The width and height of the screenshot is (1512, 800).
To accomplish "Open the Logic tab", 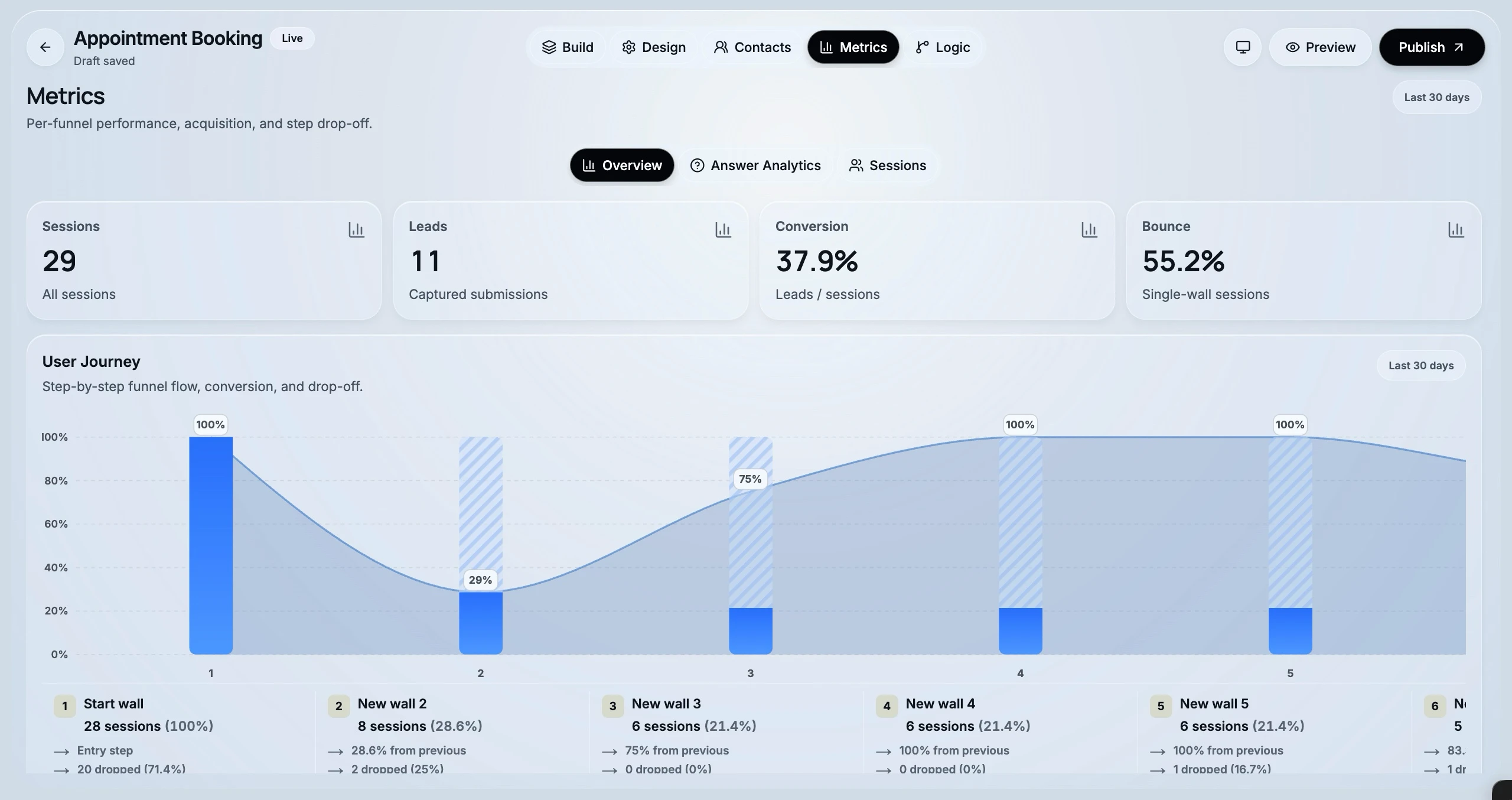I will tap(943, 47).
